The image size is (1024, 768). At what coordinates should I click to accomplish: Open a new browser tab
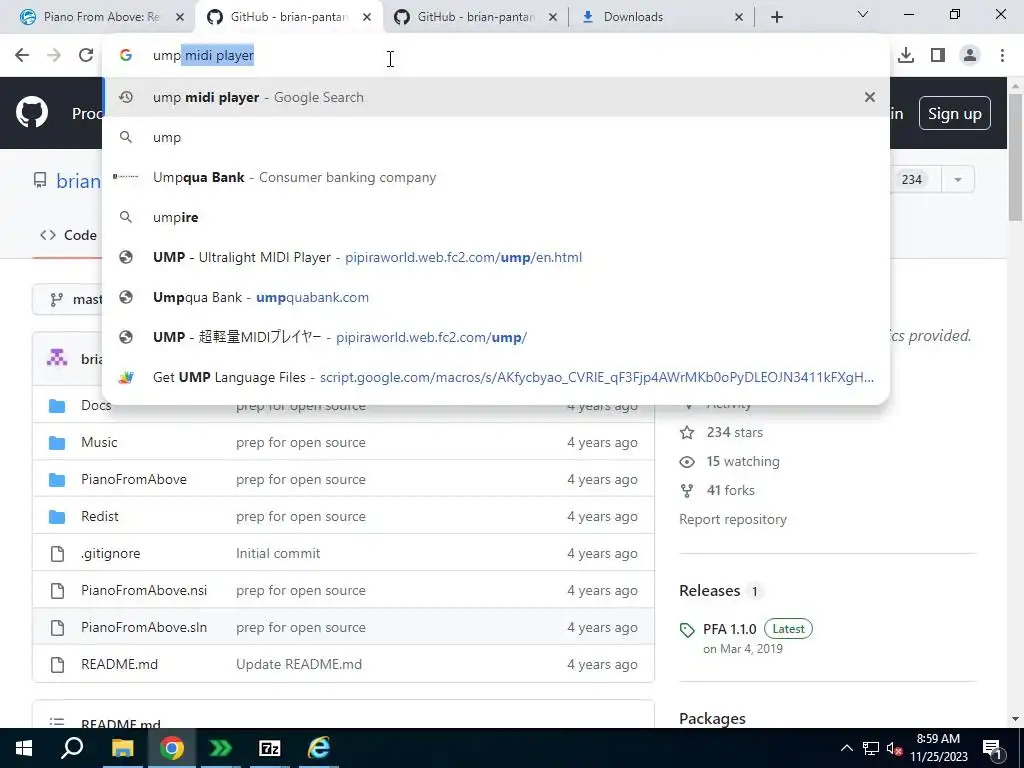[x=776, y=17]
